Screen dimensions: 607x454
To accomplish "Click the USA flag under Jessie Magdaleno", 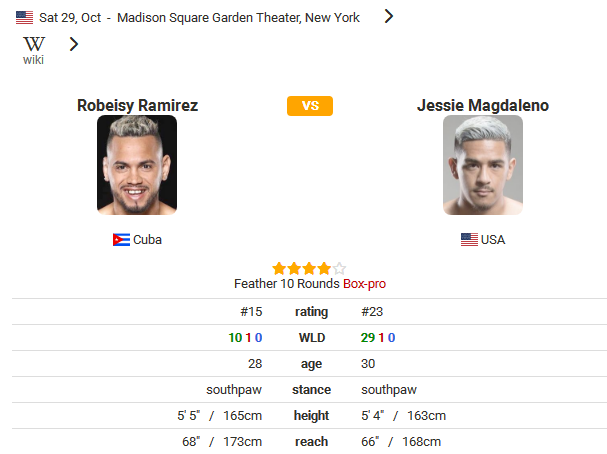I will pos(469,240).
